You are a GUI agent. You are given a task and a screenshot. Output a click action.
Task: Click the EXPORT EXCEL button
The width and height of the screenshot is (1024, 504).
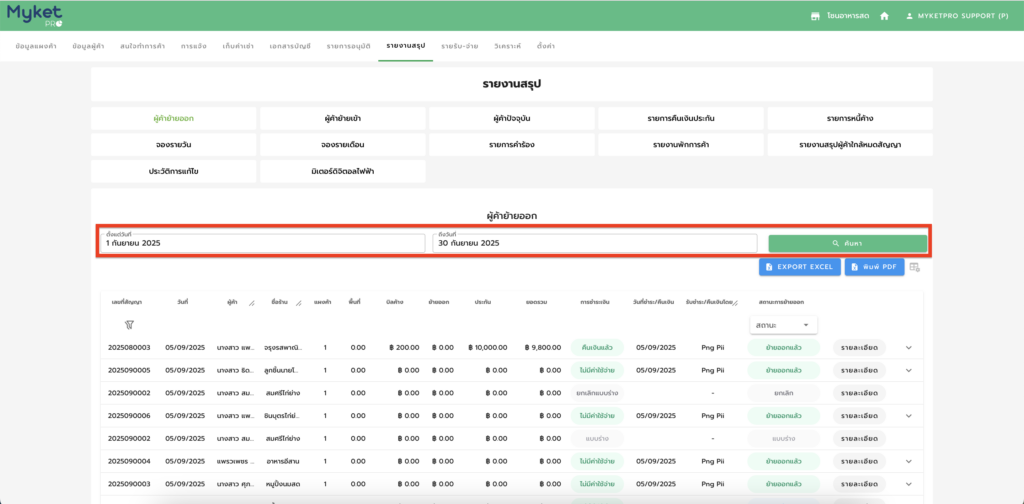pyautogui.click(x=800, y=267)
